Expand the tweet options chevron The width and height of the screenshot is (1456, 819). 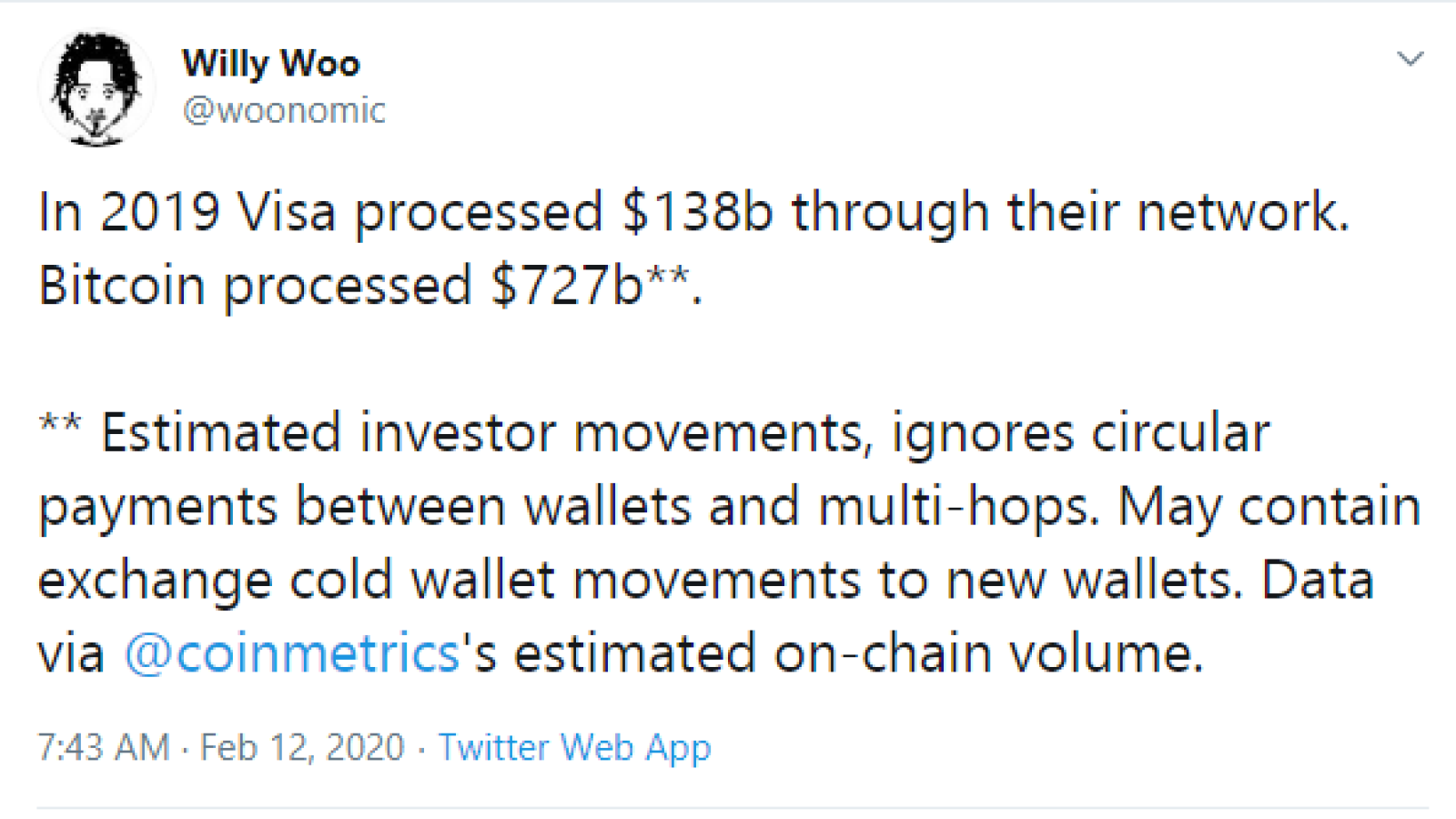point(1410,60)
